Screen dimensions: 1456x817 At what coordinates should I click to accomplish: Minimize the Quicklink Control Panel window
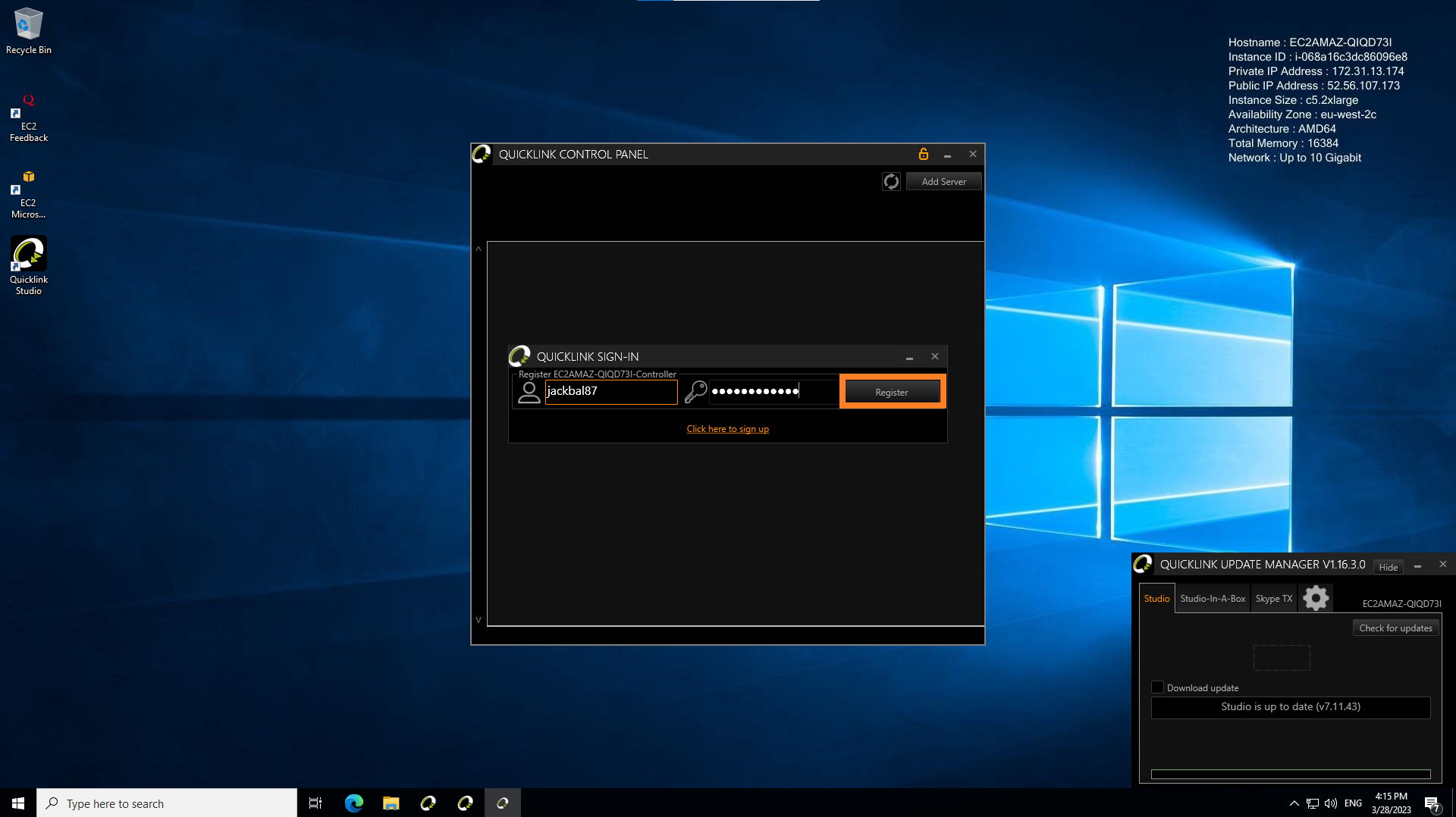947,155
